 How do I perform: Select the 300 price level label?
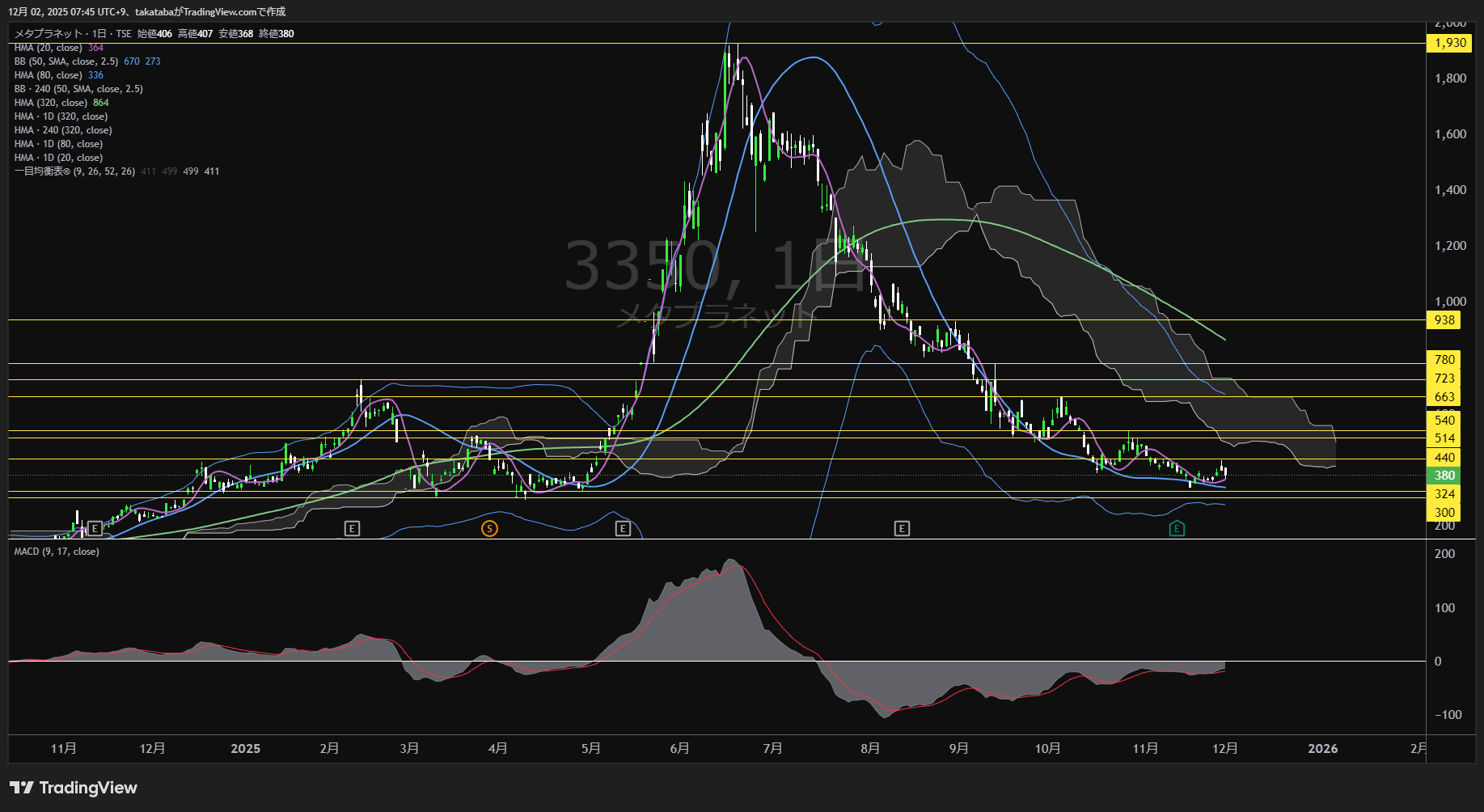[x=1444, y=513]
